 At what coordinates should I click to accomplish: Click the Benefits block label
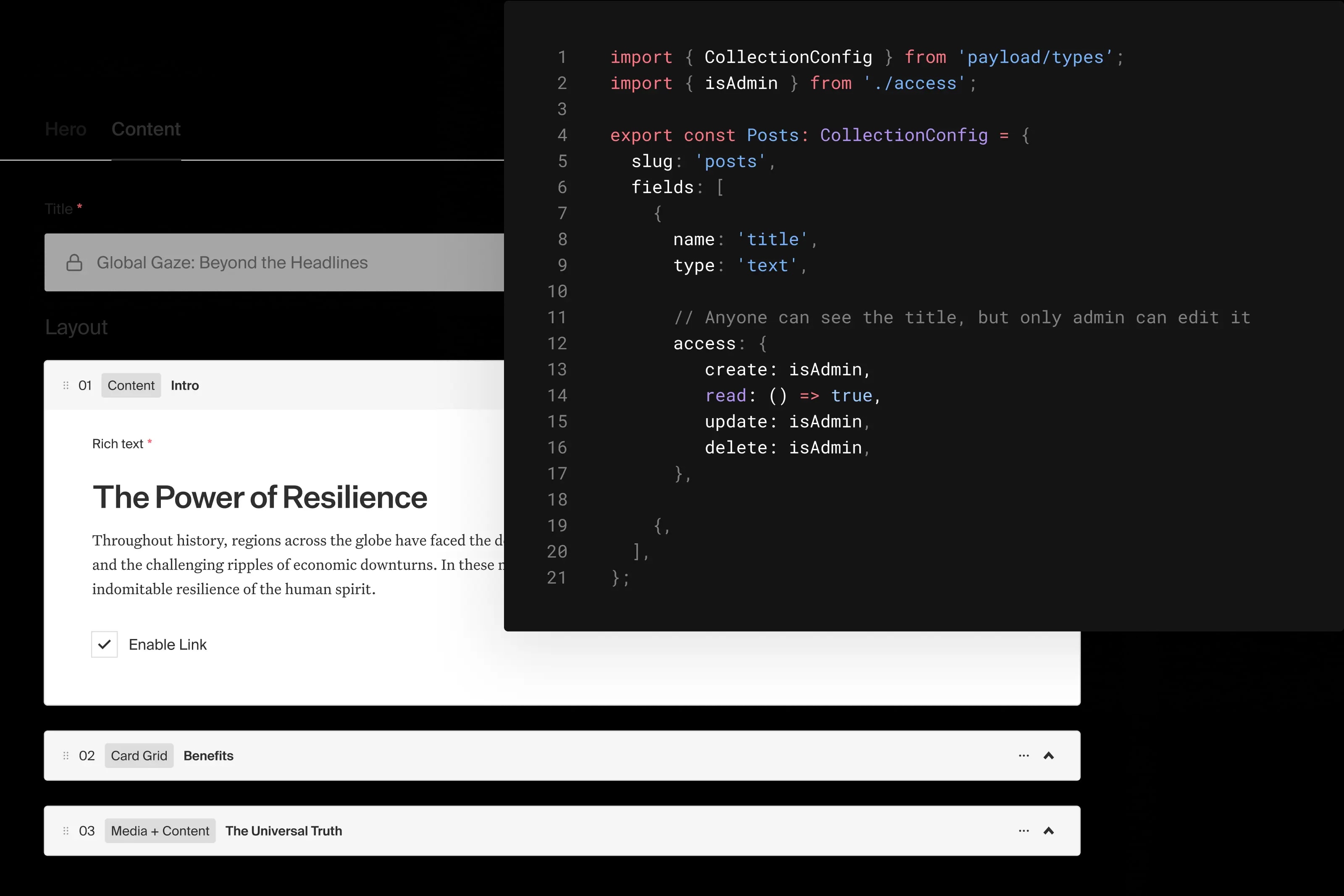208,755
